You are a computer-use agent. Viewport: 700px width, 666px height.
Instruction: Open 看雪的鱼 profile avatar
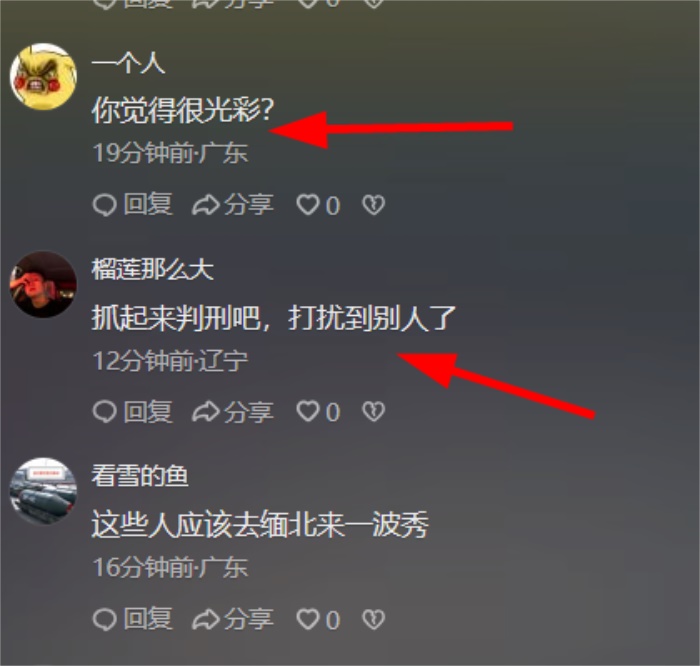point(43,491)
